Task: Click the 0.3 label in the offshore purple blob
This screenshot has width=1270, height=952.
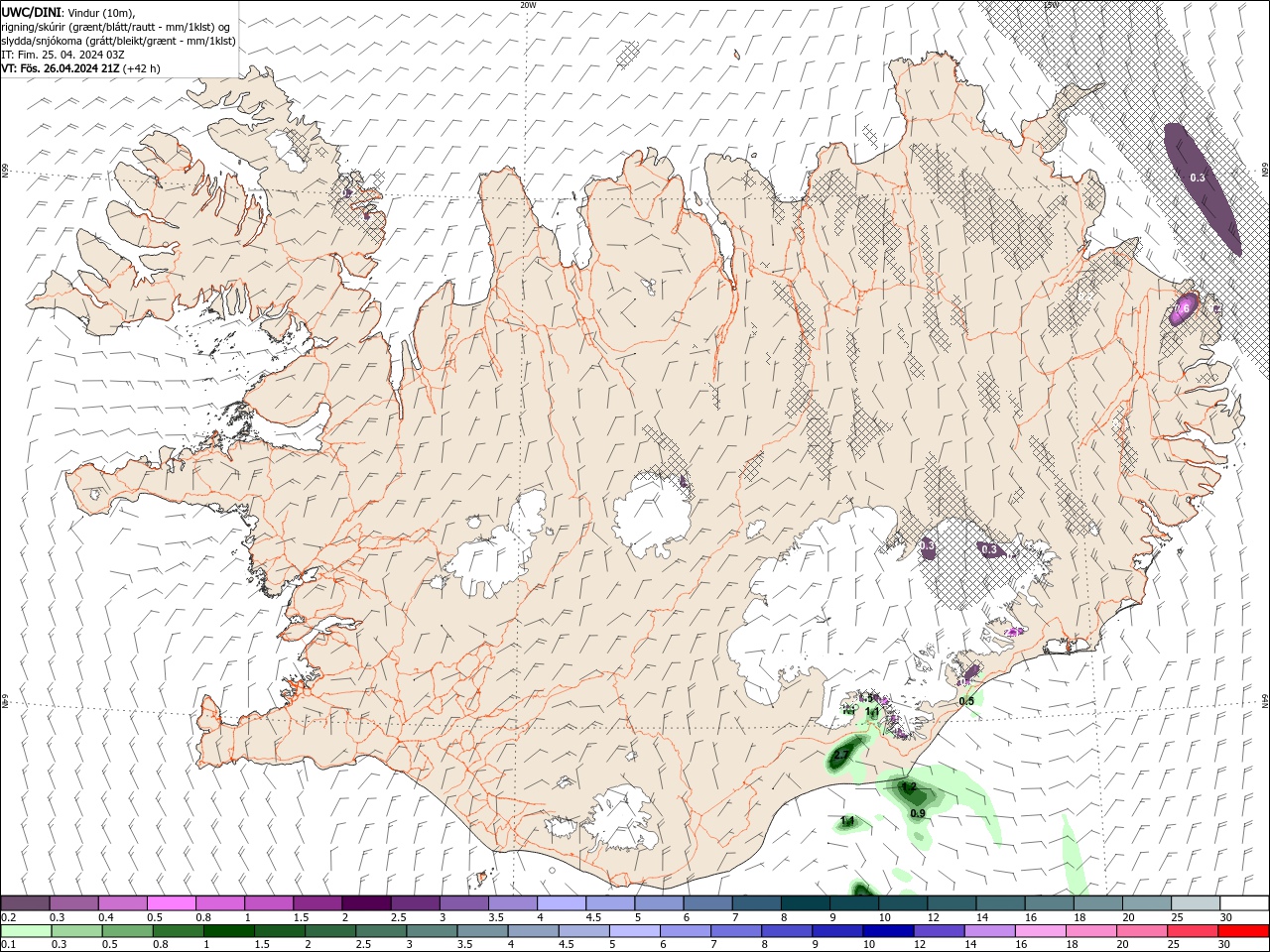Action: coord(1197,178)
